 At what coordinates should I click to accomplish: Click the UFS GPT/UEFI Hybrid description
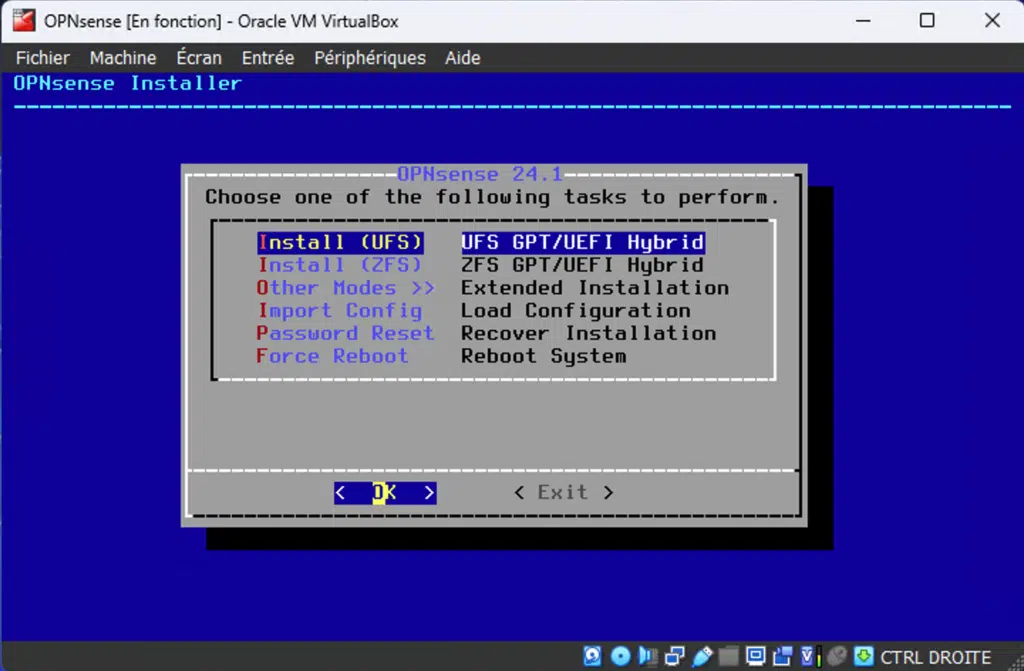(583, 242)
